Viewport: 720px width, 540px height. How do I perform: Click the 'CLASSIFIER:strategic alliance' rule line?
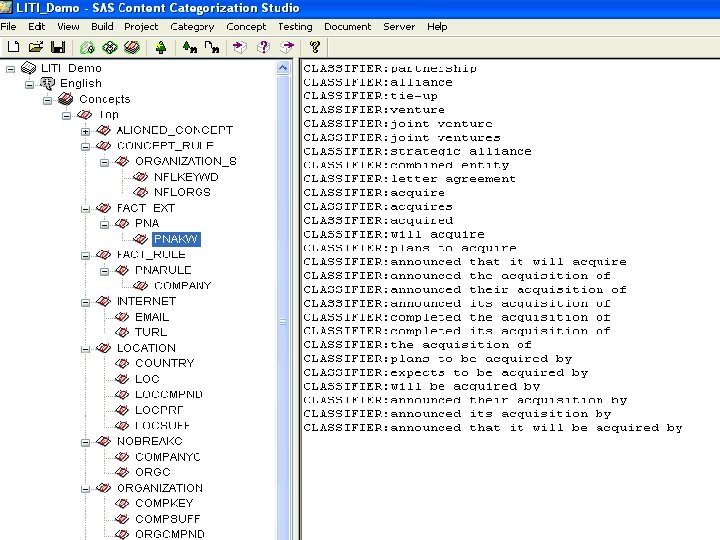coord(417,151)
